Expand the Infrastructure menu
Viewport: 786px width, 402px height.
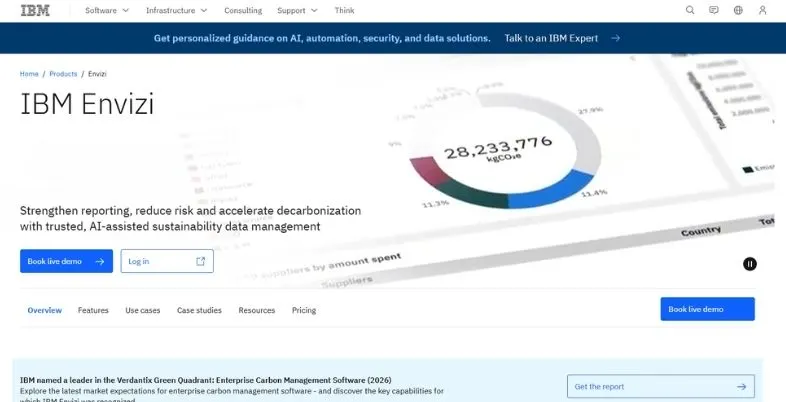(x=176, y=10)
